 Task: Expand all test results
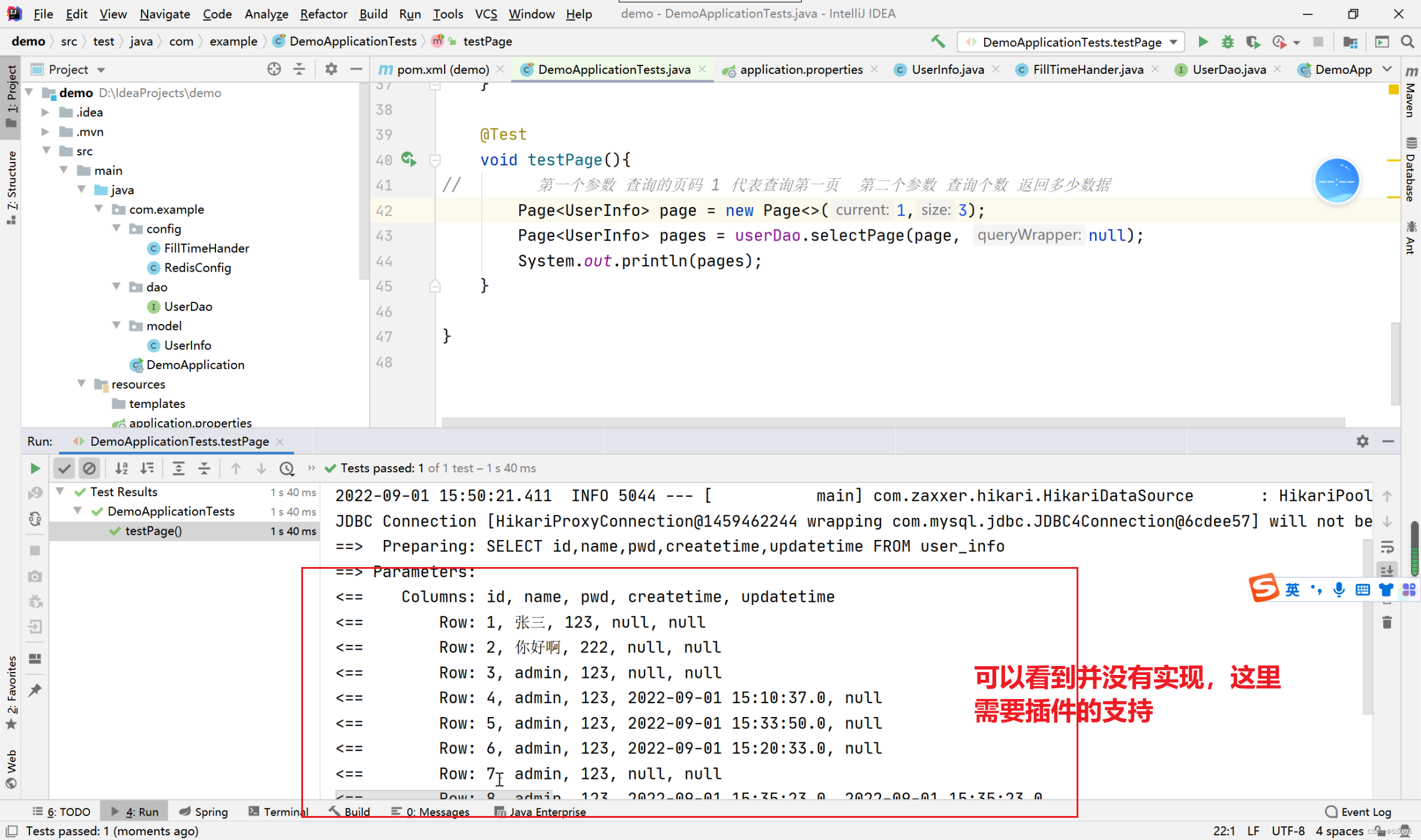(178, 468)
